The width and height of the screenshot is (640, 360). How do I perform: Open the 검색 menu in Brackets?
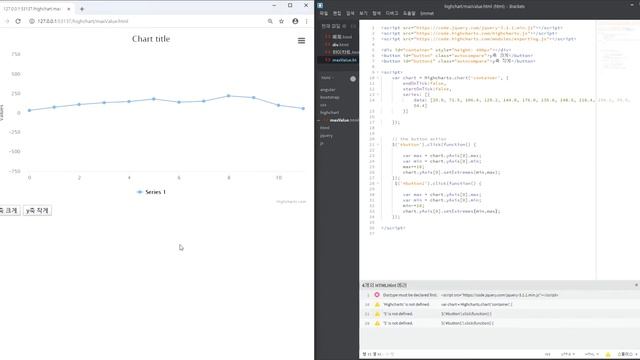tap(350, 13)
